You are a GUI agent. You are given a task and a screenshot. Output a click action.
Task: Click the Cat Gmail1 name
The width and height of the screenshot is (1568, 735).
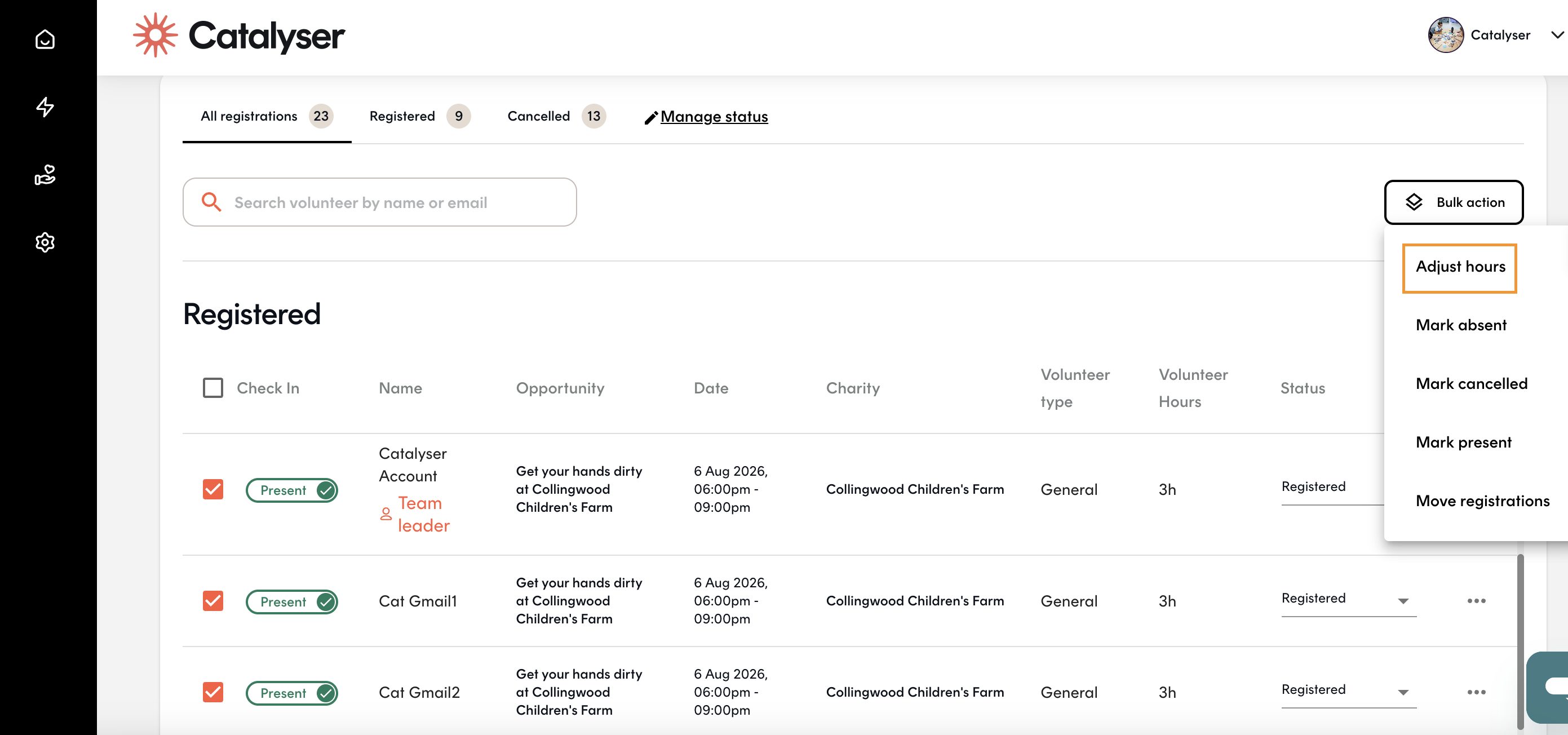coord(418,601)
